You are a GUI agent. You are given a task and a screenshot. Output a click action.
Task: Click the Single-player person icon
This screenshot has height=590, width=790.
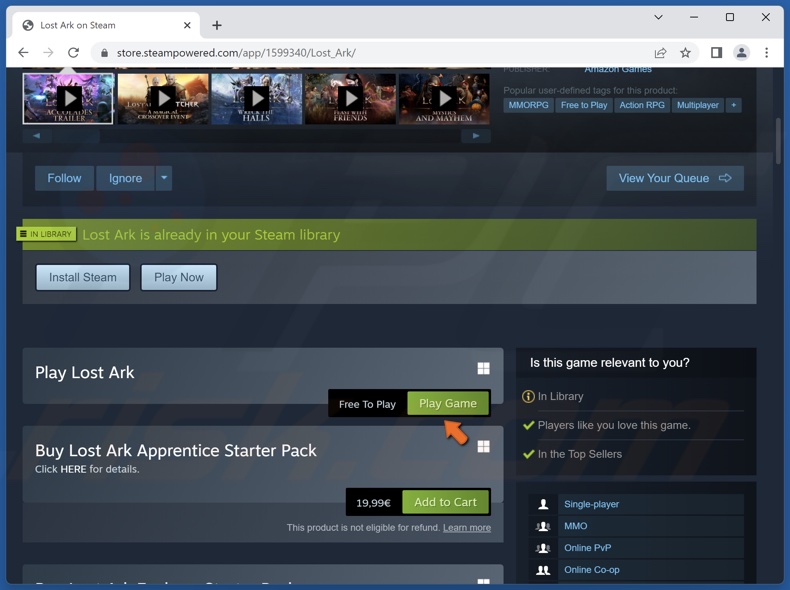543,504
